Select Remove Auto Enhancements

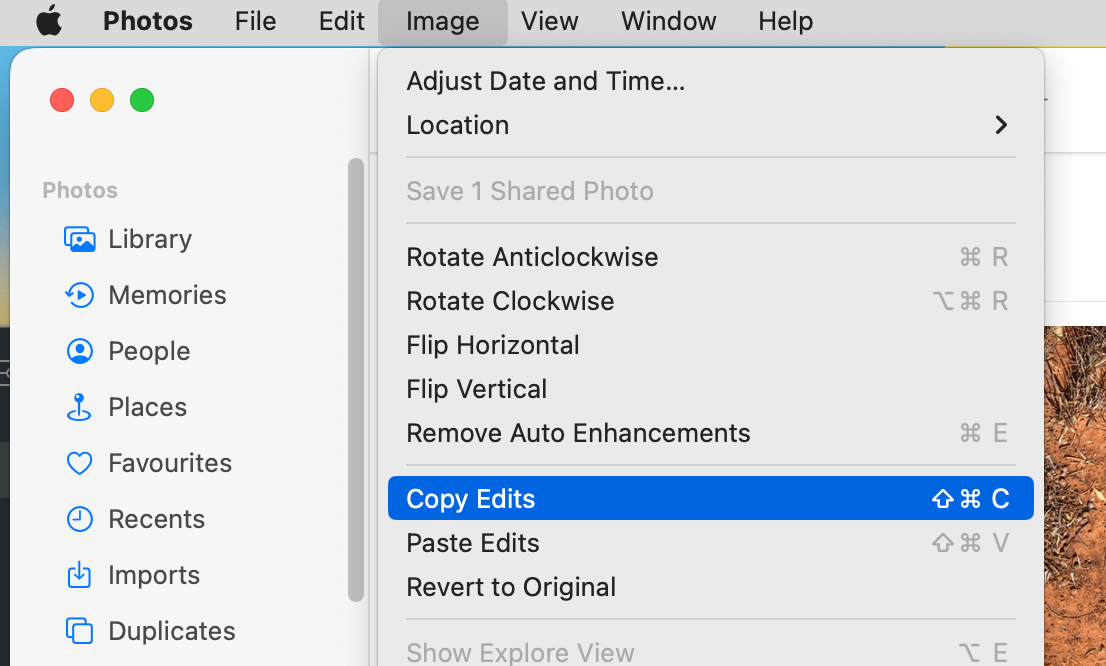(710, 433)
